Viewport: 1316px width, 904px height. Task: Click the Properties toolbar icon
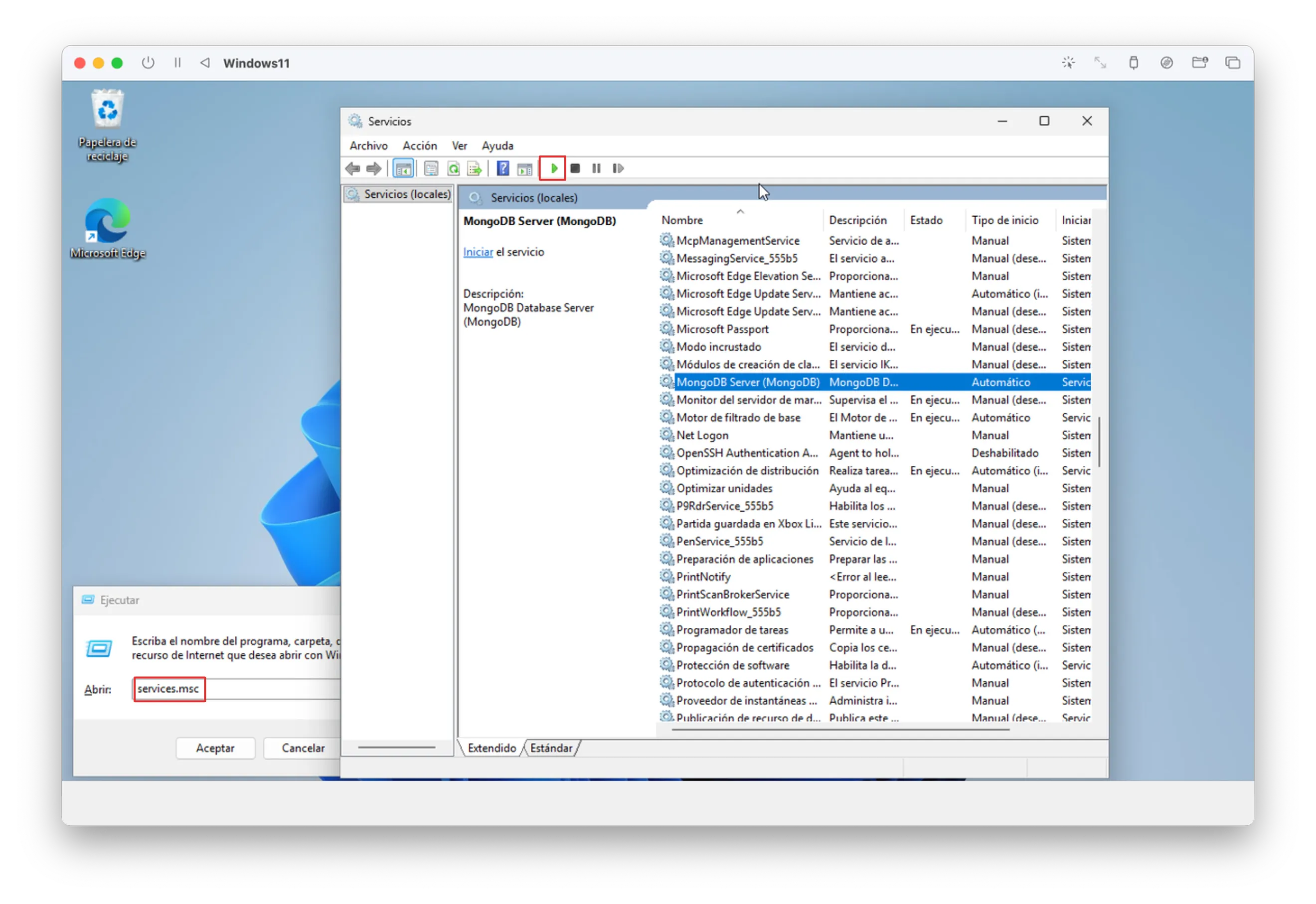[x=431, y=168]
